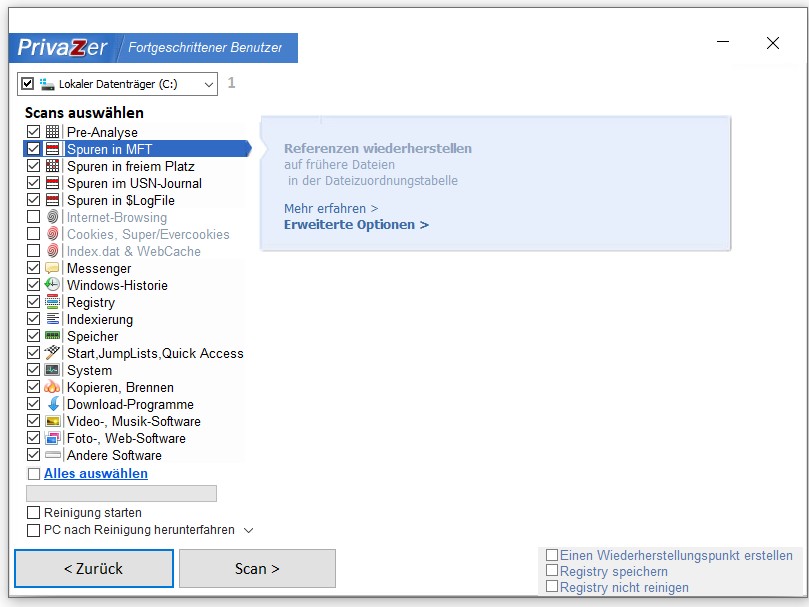Screen dimensions: 809x607
Task: Uncheck the Messenger checkbox
Action: tap(34, 268)
